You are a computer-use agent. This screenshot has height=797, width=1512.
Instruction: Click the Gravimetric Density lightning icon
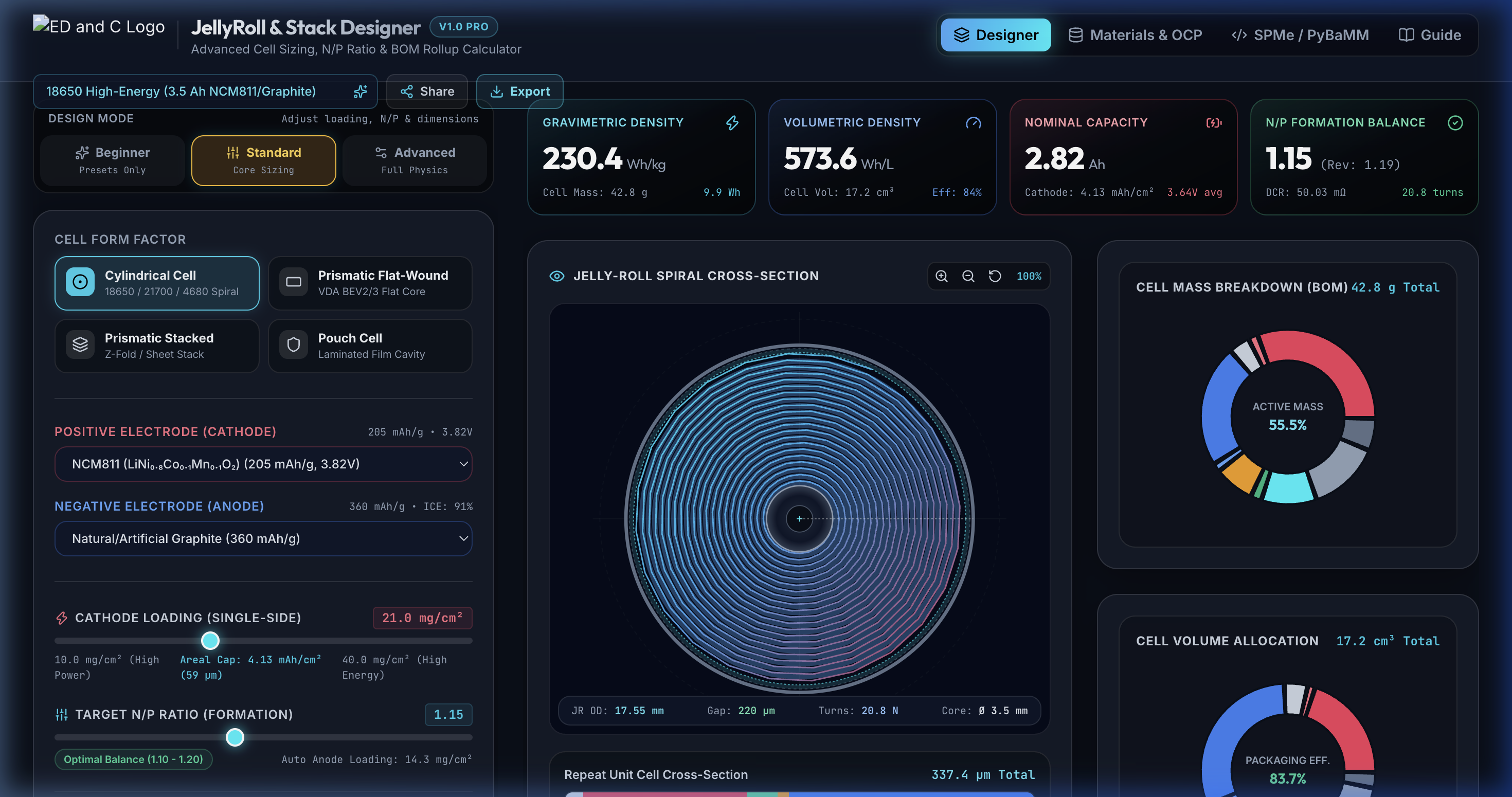(x=732, y=123)
